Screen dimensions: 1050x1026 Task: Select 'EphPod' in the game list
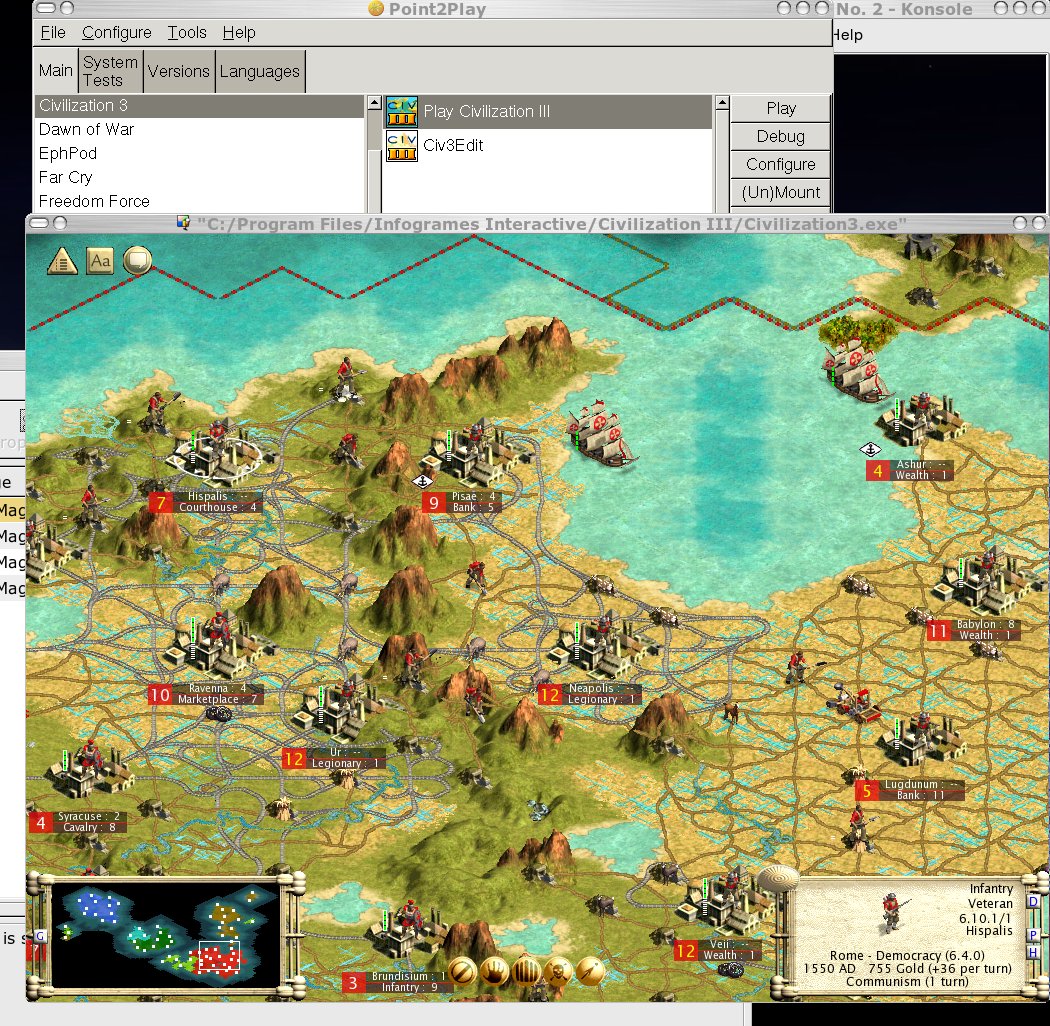click(x=200, y=154)
